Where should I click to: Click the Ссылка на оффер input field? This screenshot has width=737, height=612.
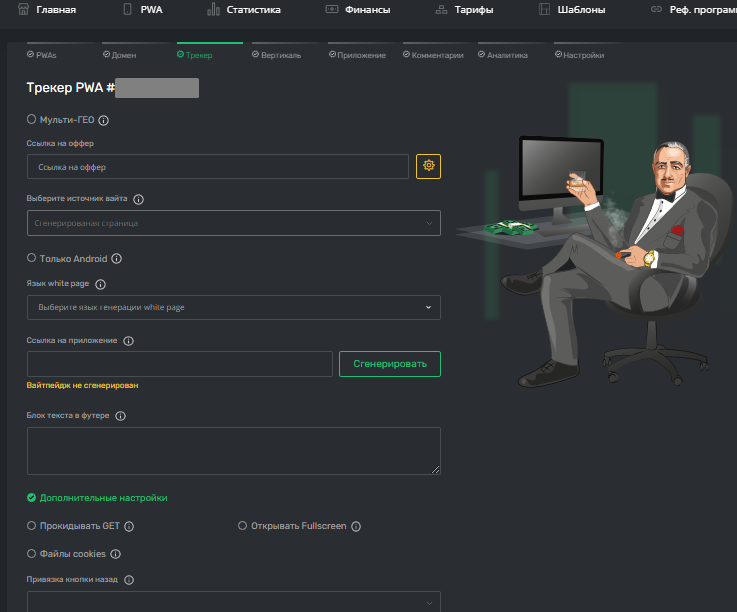click(x=218, y=166)
